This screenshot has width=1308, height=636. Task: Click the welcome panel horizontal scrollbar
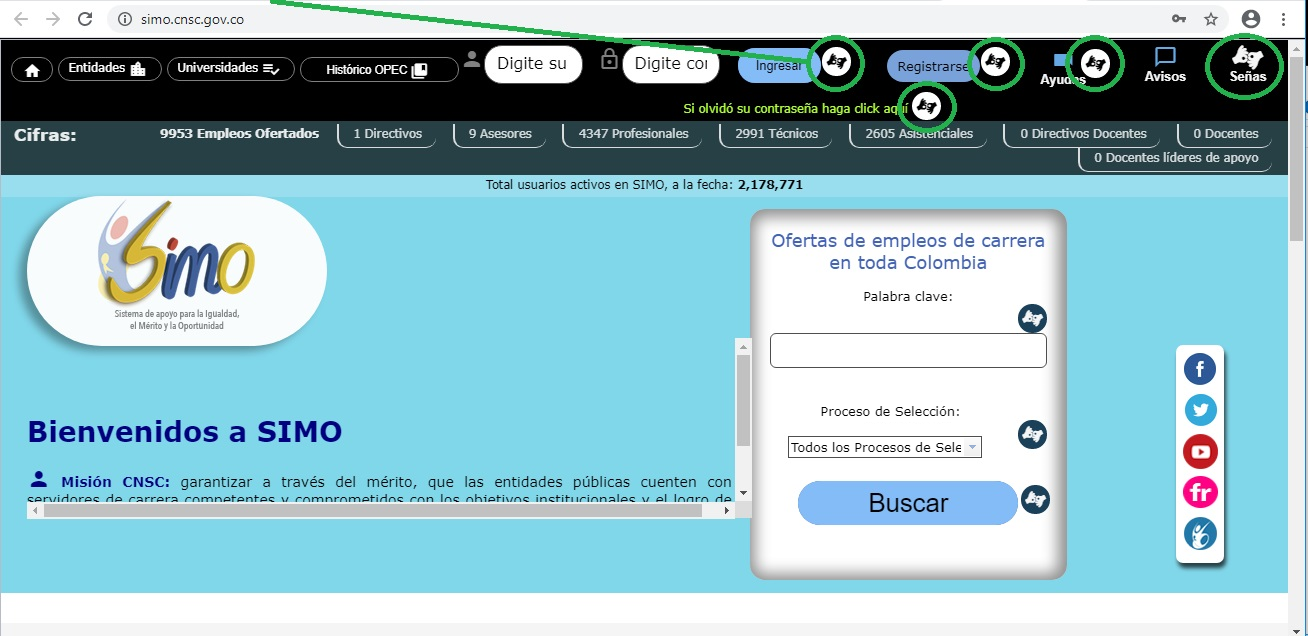click(380, 510)
